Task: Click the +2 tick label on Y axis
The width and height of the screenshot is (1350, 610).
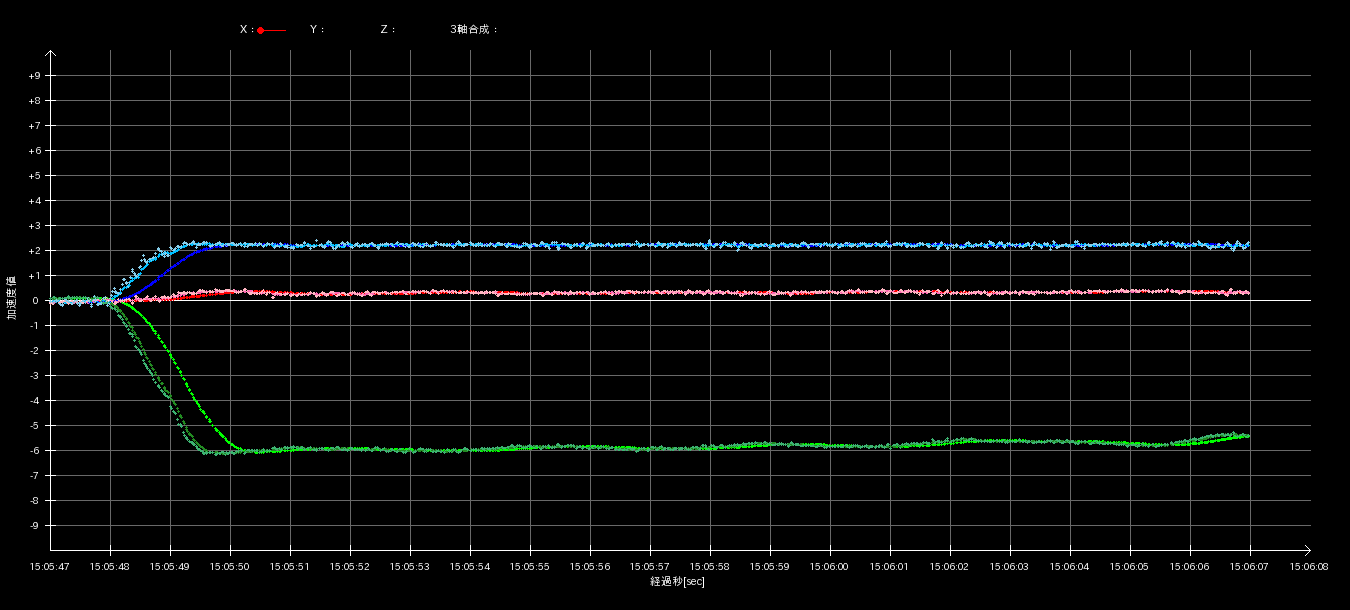Action: (x=34, y=251)
